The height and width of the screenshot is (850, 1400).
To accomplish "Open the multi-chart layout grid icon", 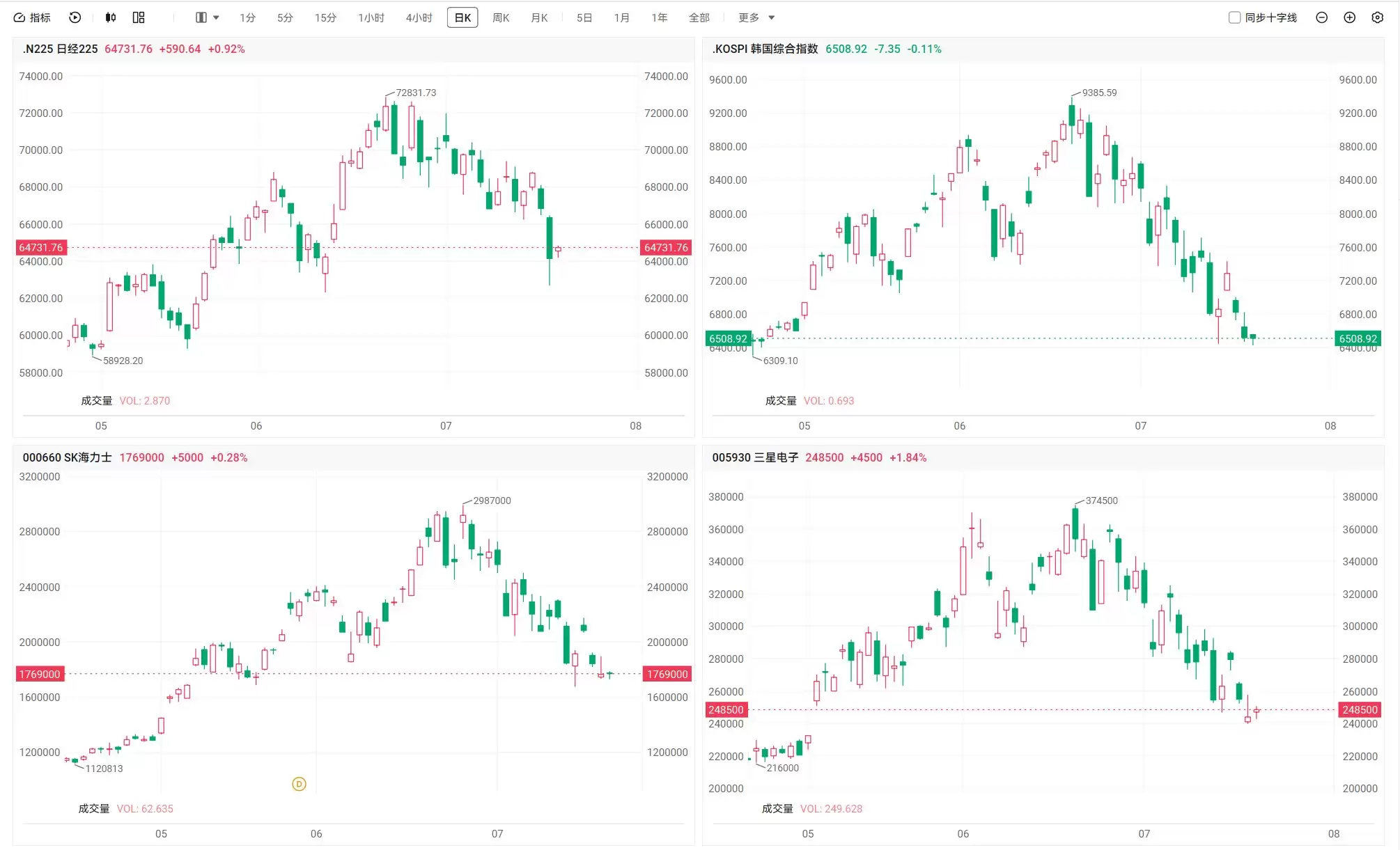I will pyautogui.click(x=139, y=17).
